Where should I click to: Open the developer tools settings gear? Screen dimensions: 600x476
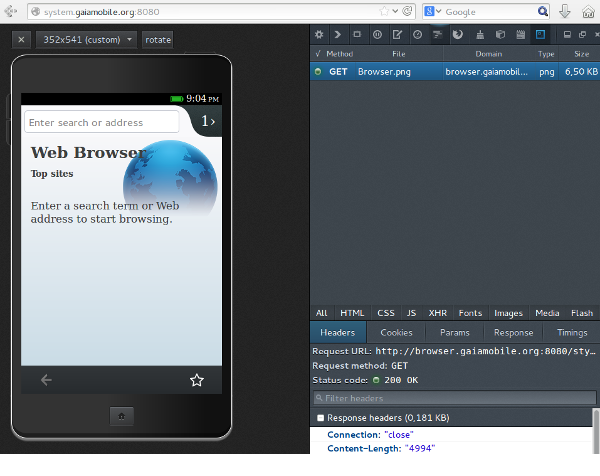click(319, 34)
